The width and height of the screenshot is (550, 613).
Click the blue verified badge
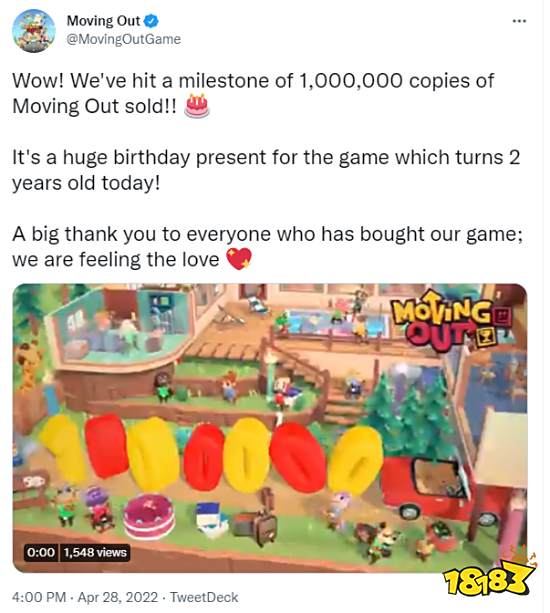point(151,21)
